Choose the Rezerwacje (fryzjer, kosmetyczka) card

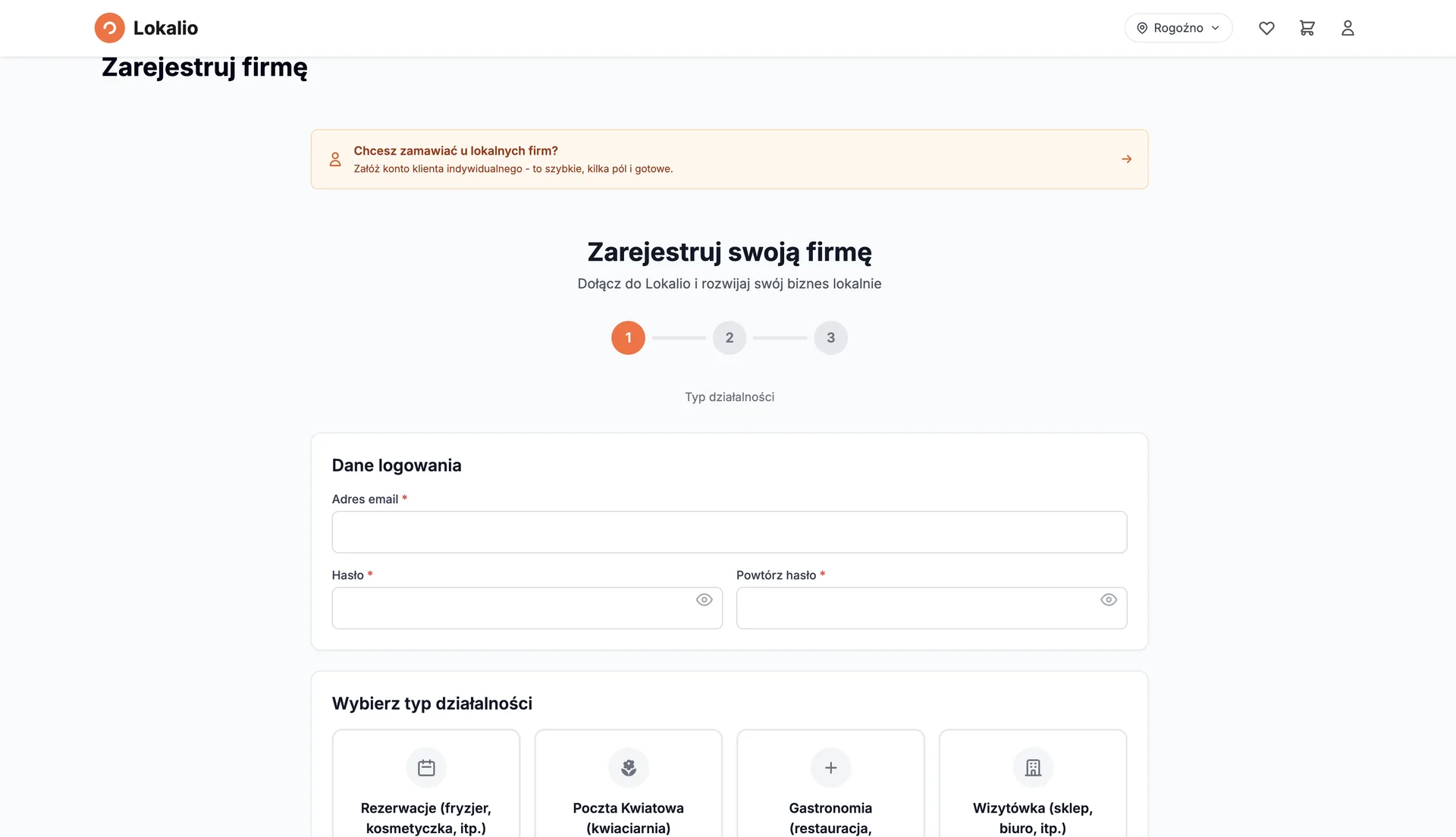(426, 784)
